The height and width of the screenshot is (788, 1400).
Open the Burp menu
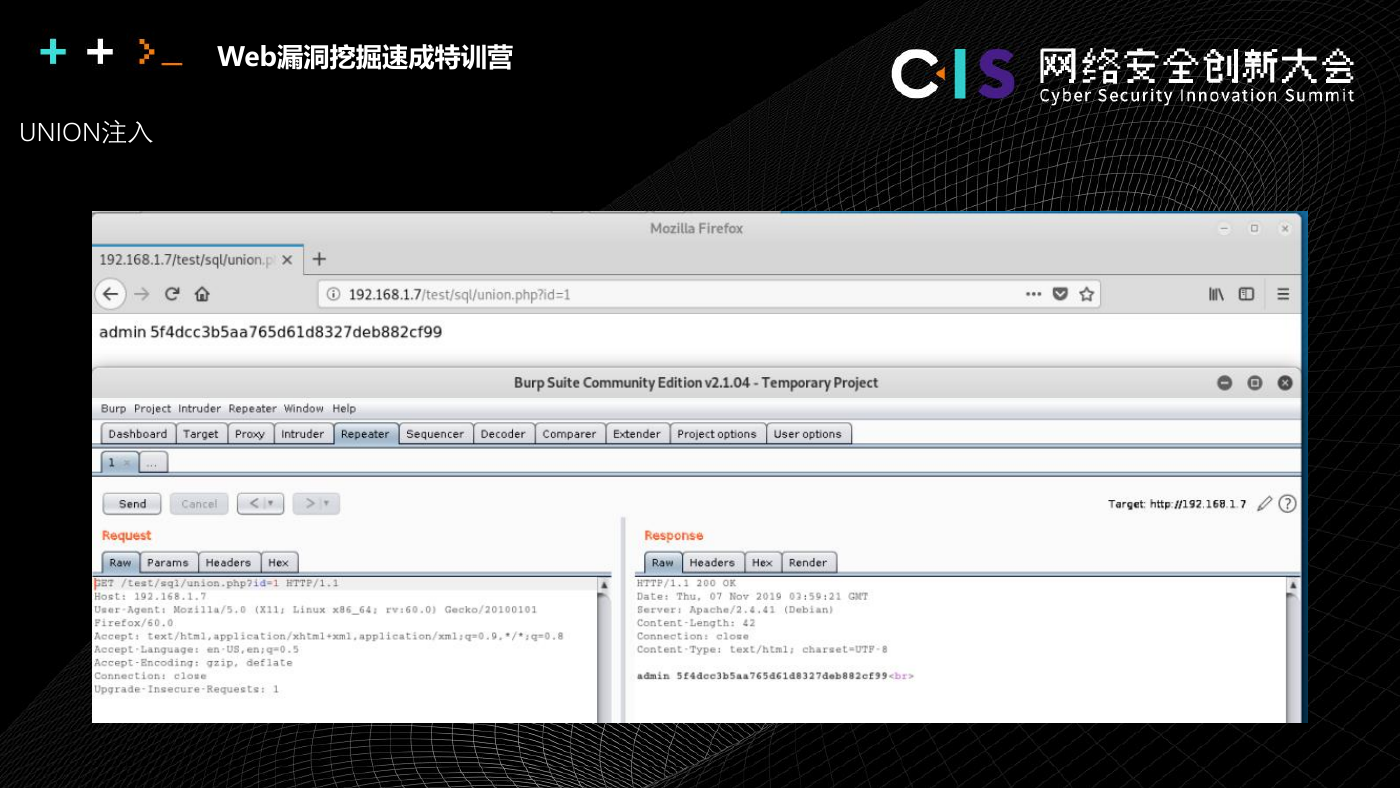[113, 408]
